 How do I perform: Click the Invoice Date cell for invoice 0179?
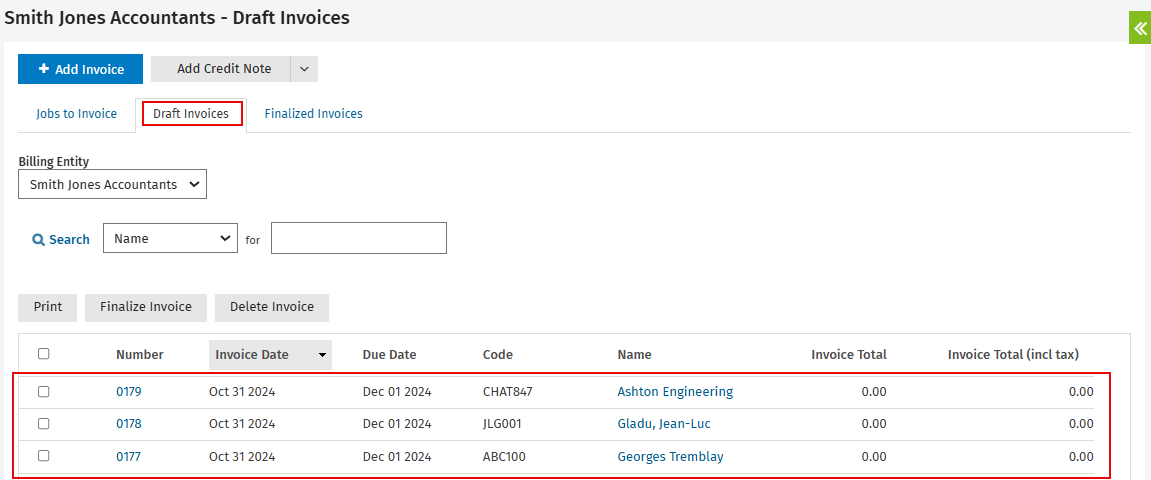(x=242, y=392)
